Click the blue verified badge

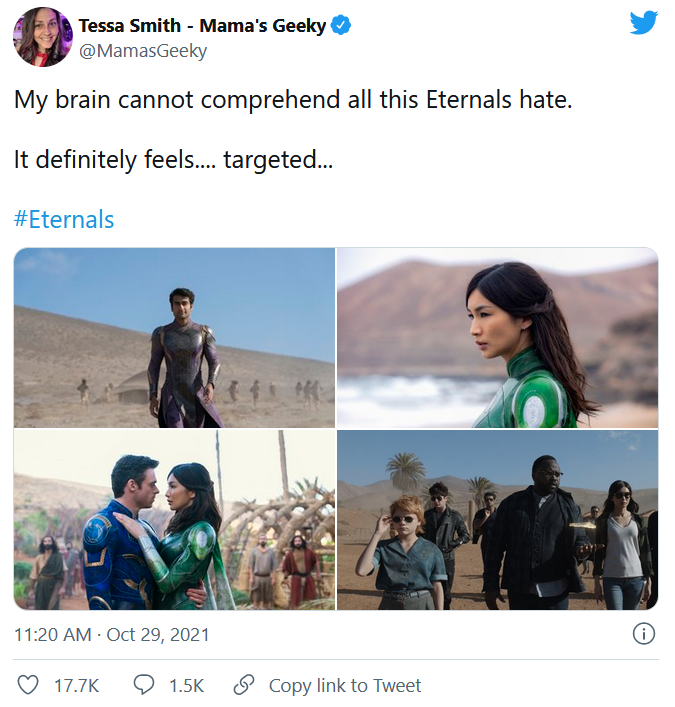click(x=340, y=25)
